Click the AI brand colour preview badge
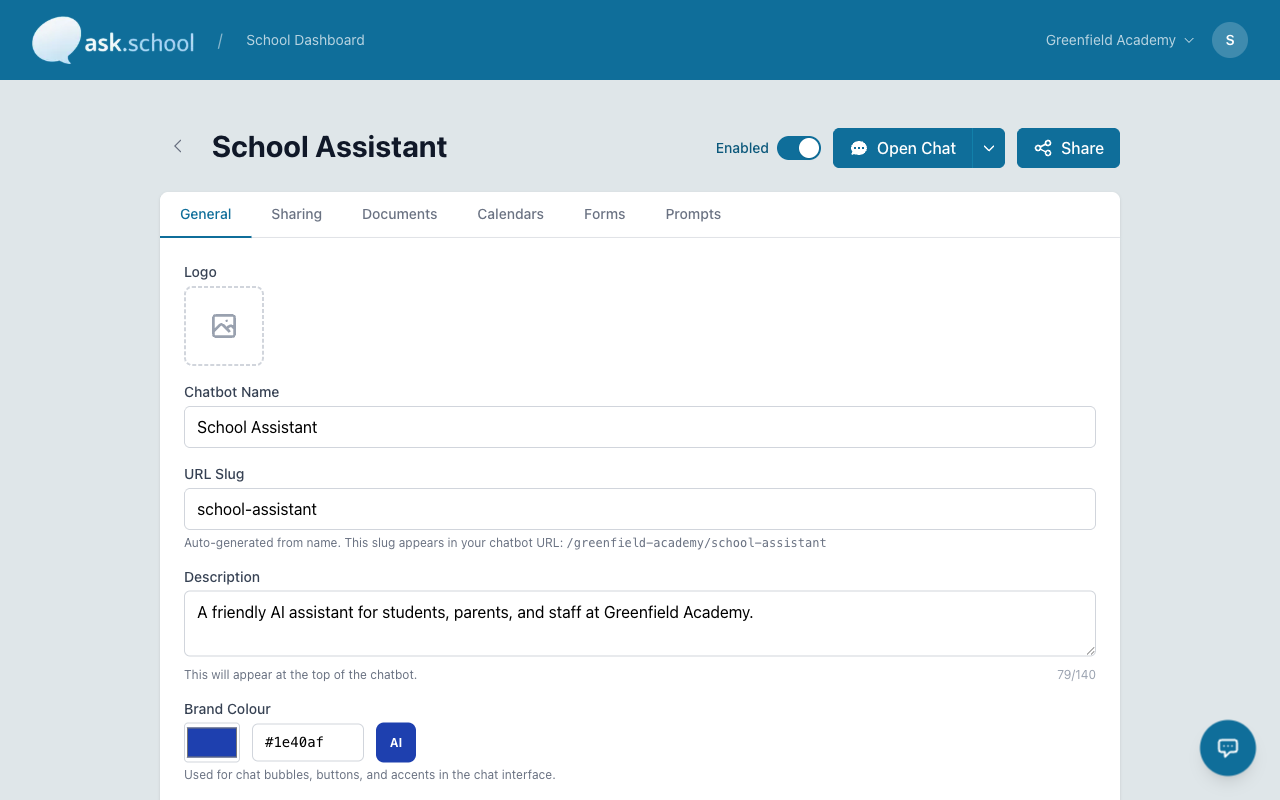1280x800 pixels. [396, 743]
